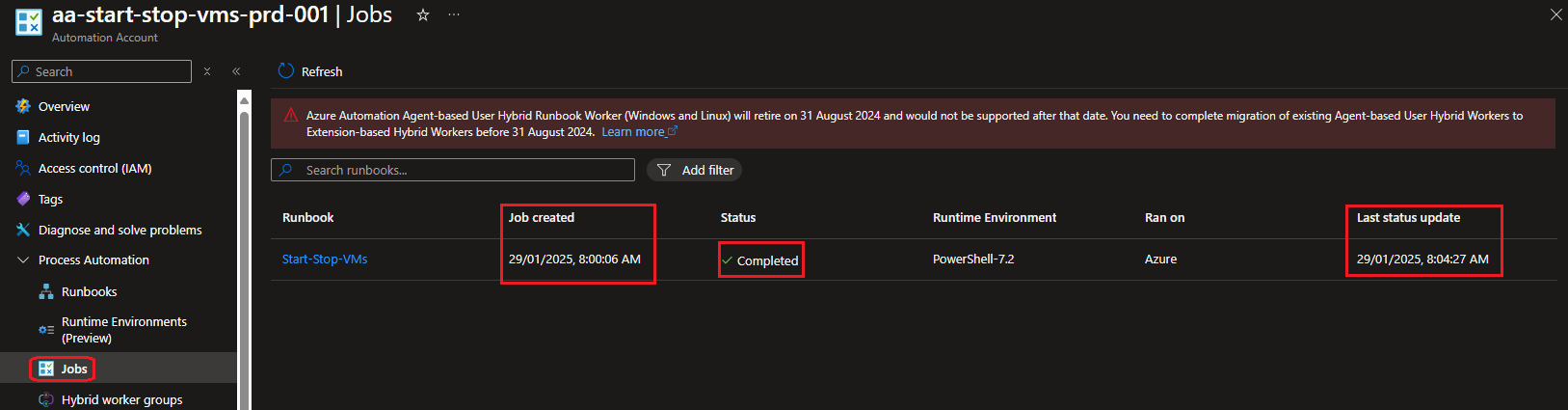Open Diagnose and solve problems
This screenshot has height=410, width=1568.
[120, 231]
